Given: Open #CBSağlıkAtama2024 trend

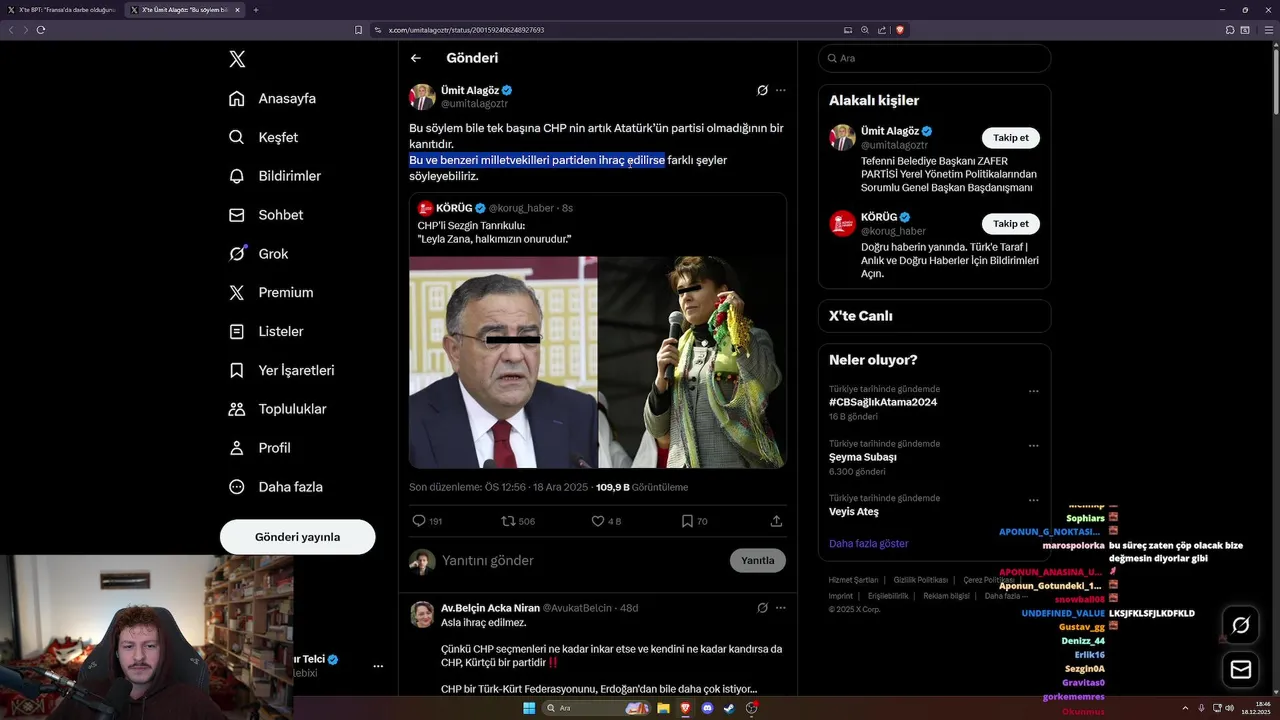Looking at the screenshot, I should click(883, 402).
